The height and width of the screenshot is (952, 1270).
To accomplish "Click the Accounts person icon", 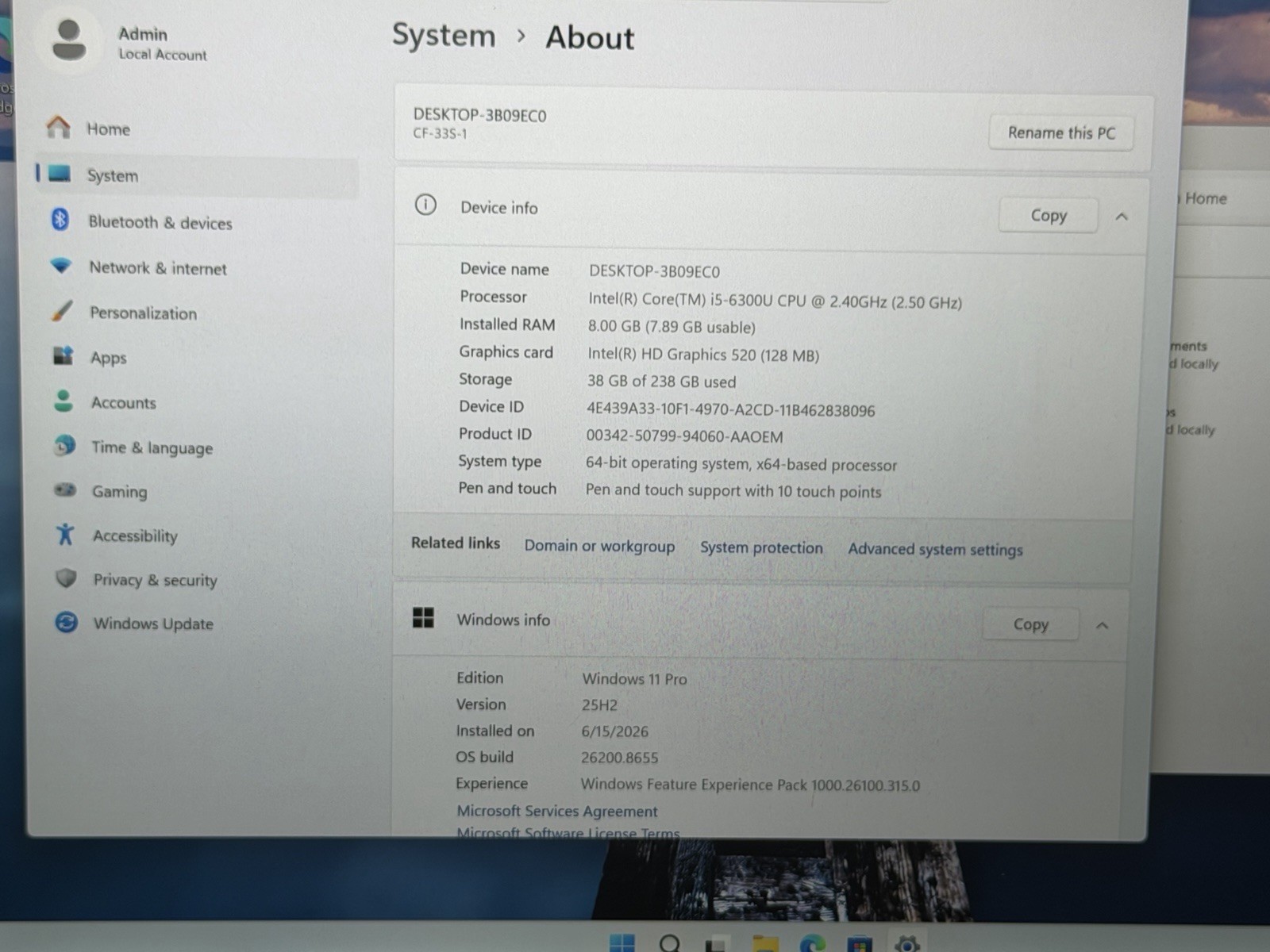I will tap(63, 401).
